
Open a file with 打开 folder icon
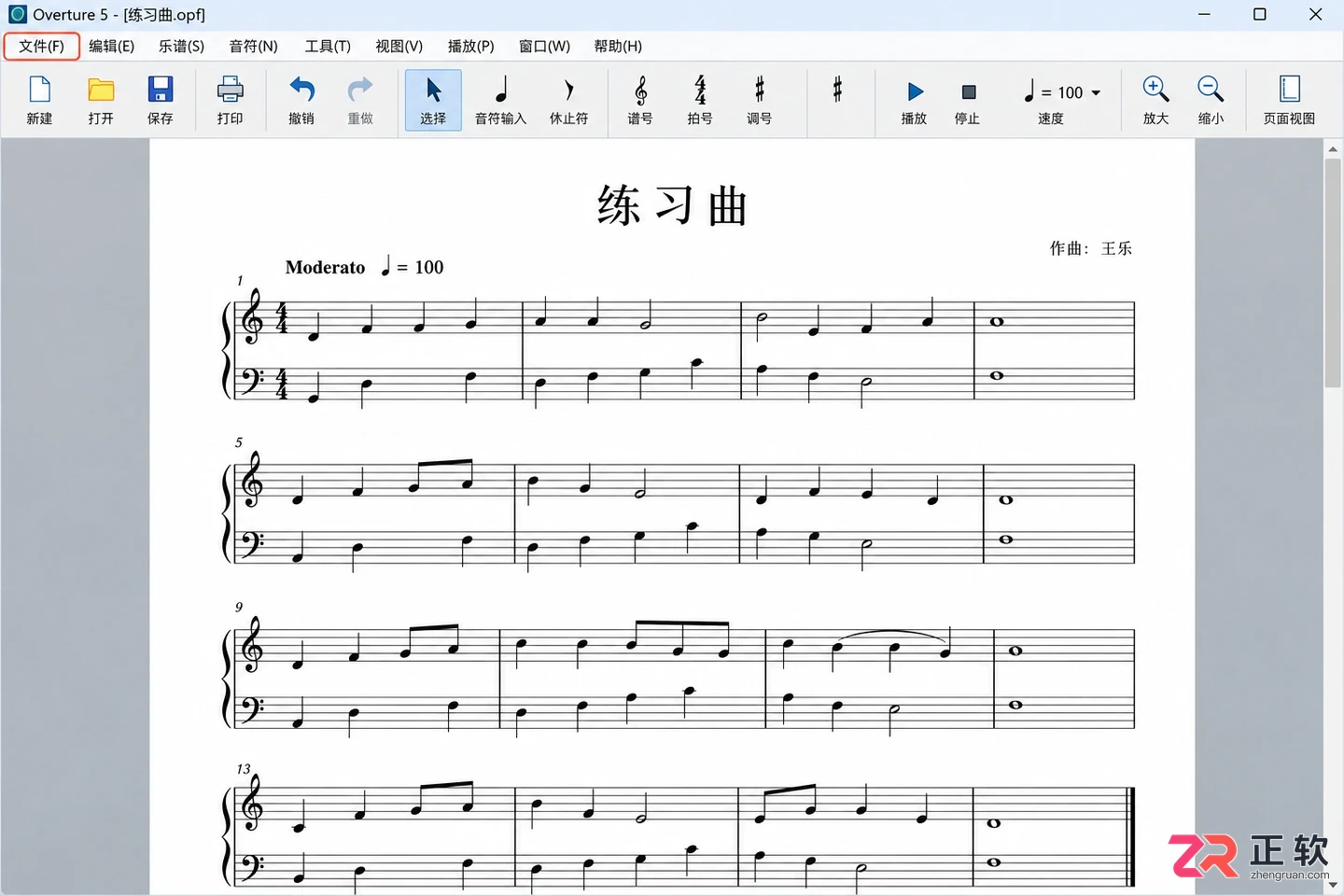pyautogui.click(x=101, y=100)
